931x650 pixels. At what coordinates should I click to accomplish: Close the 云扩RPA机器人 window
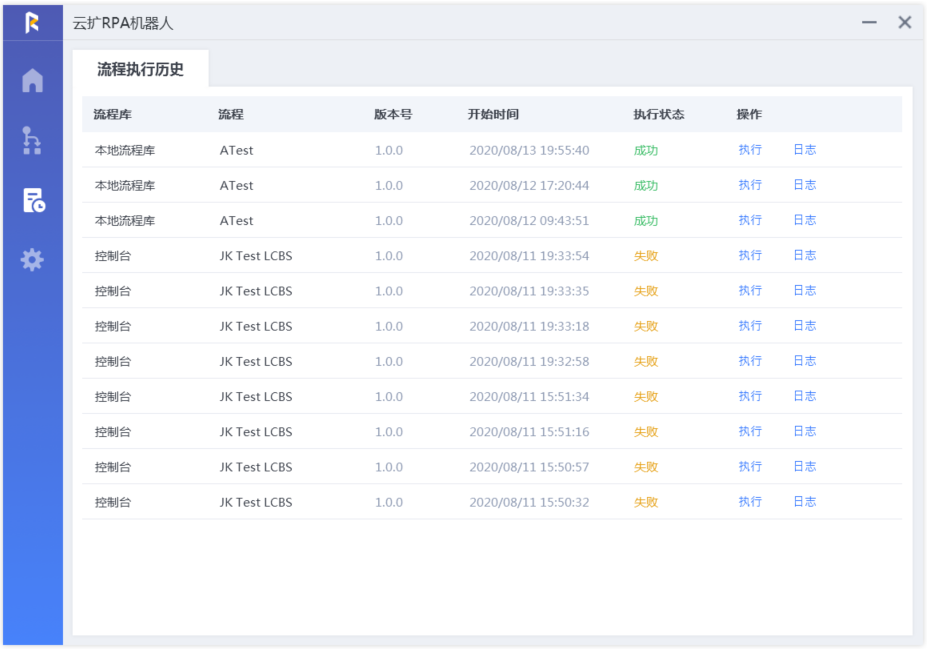pos(905,23)
